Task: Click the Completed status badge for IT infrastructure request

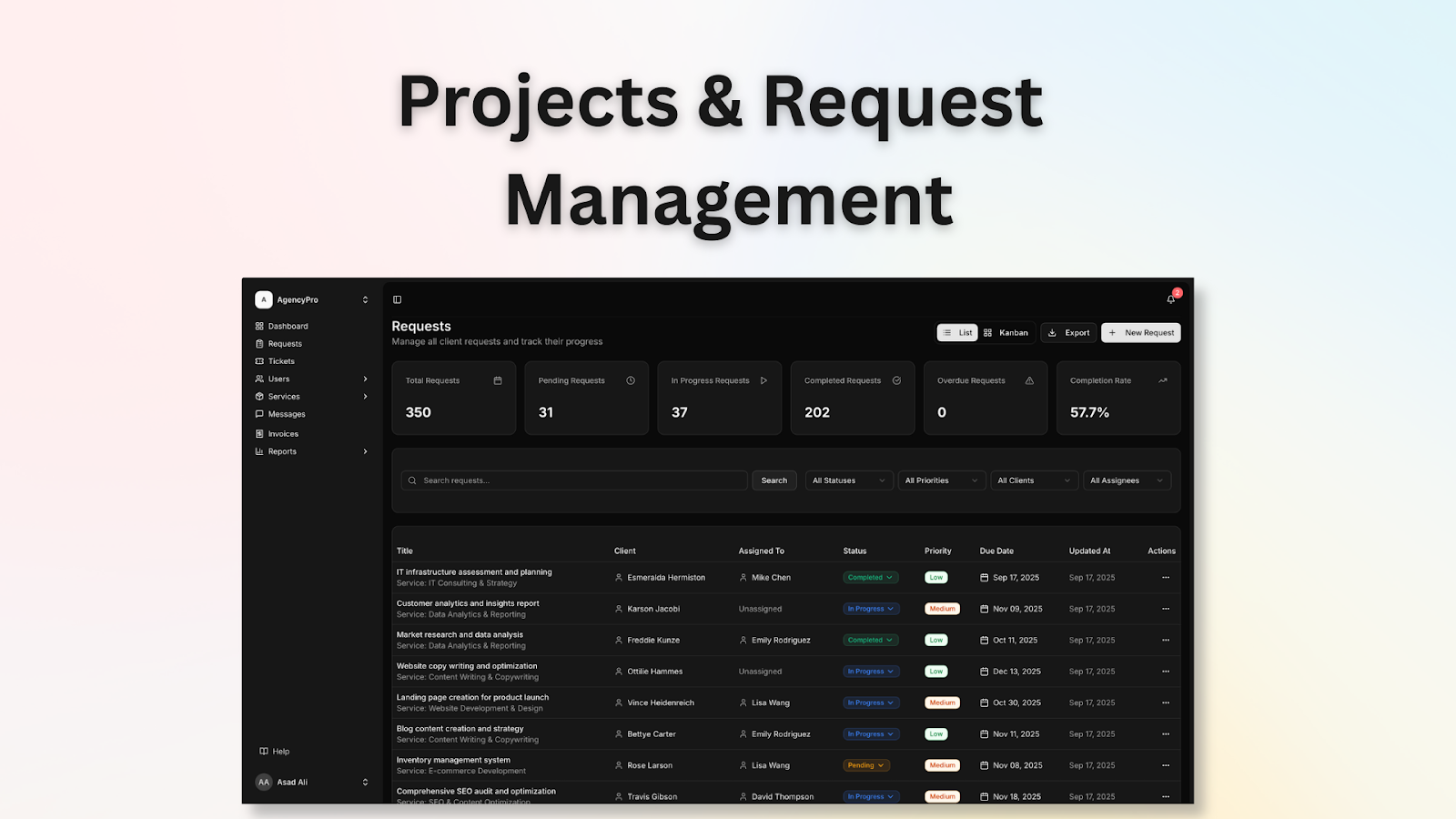Action: point(869,577)
